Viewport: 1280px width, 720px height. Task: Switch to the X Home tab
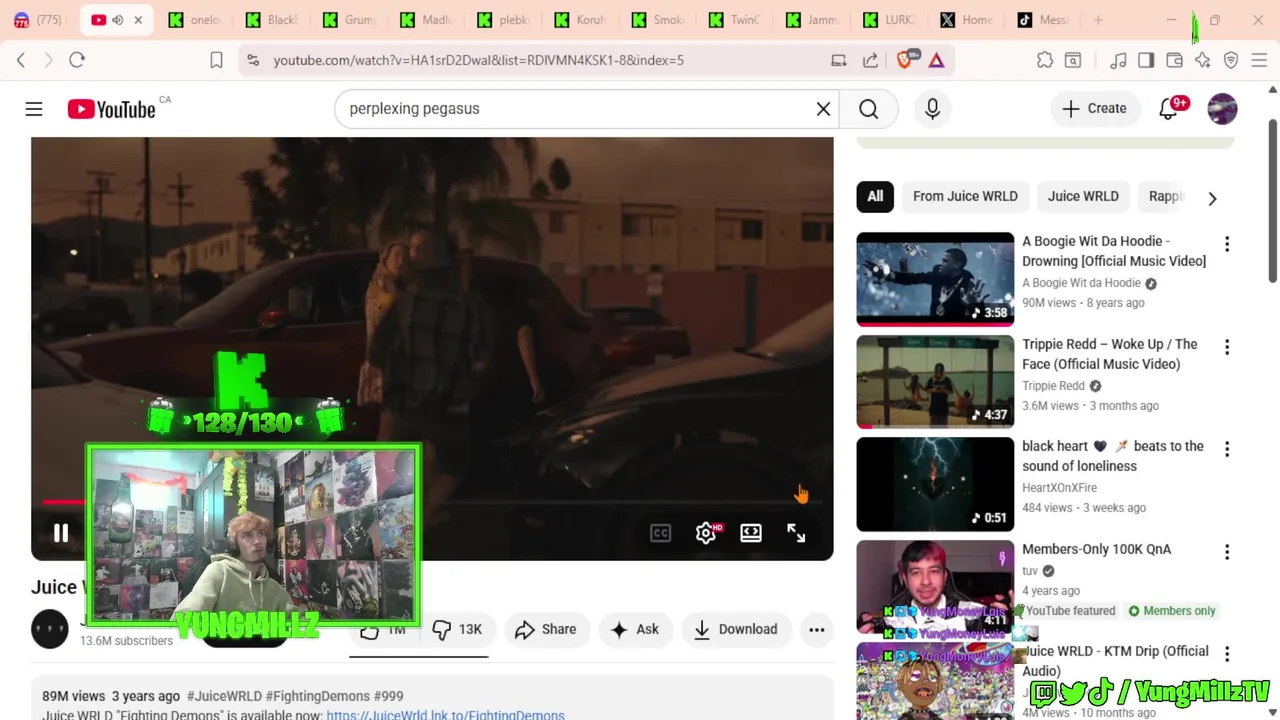966,20
